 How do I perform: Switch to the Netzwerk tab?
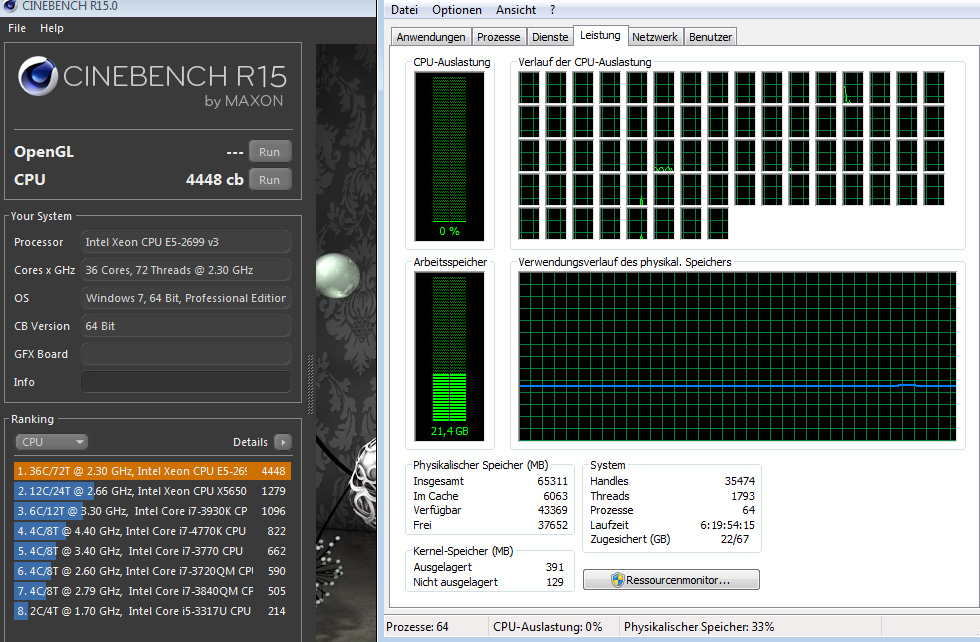tap(654, 37)
